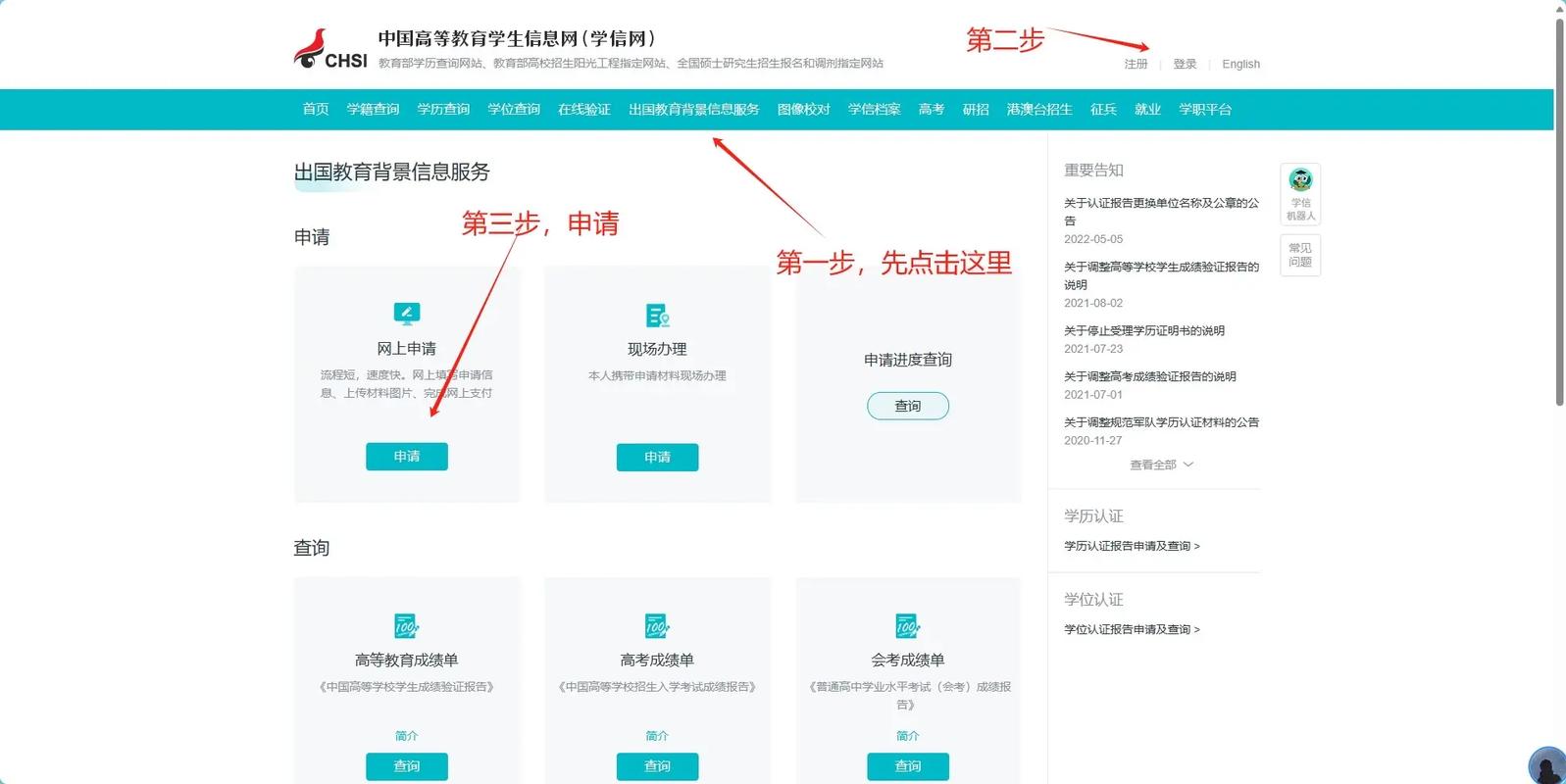Open 图像校对 navigation item

pyautogui.click(x=804, y=109)
